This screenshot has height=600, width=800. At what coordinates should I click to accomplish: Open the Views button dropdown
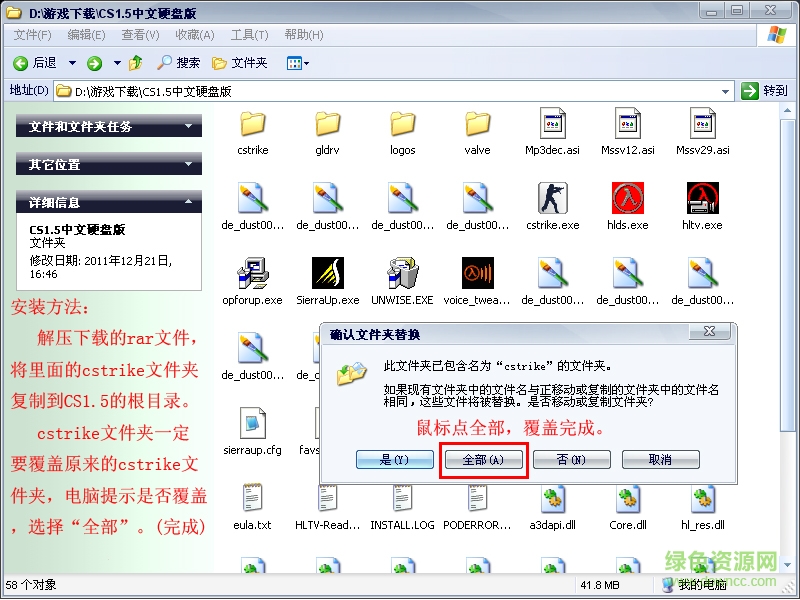[x=307, y=62]
